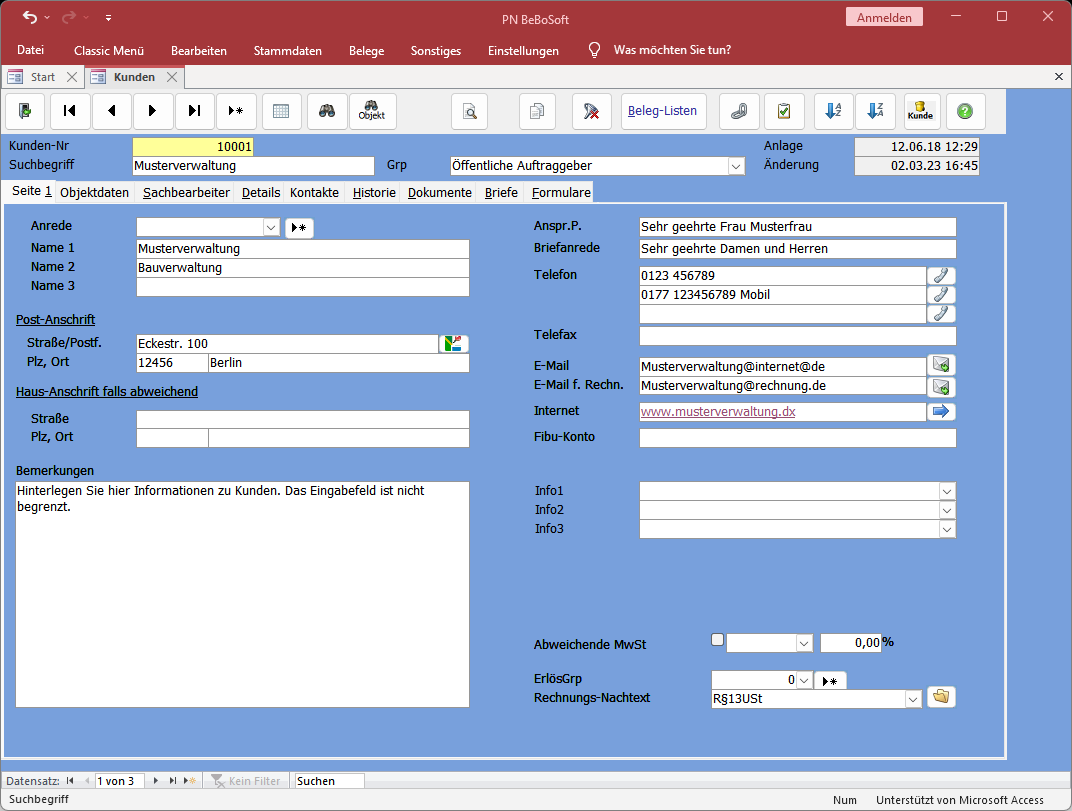
Task: Jump to the first record in toolbar
Action: (70, 112)
